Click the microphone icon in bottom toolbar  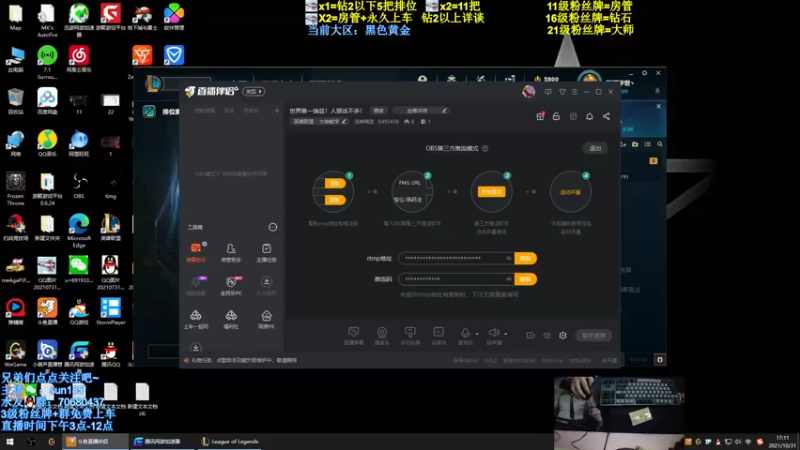point(465,333)
